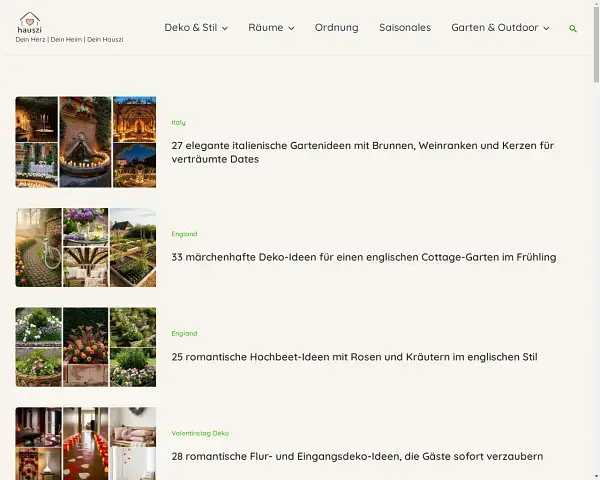Image resolution: width=600 pixels, height=480 pixels.
Task: Click the Italy category tag
Action: click(x=179, y=122)
